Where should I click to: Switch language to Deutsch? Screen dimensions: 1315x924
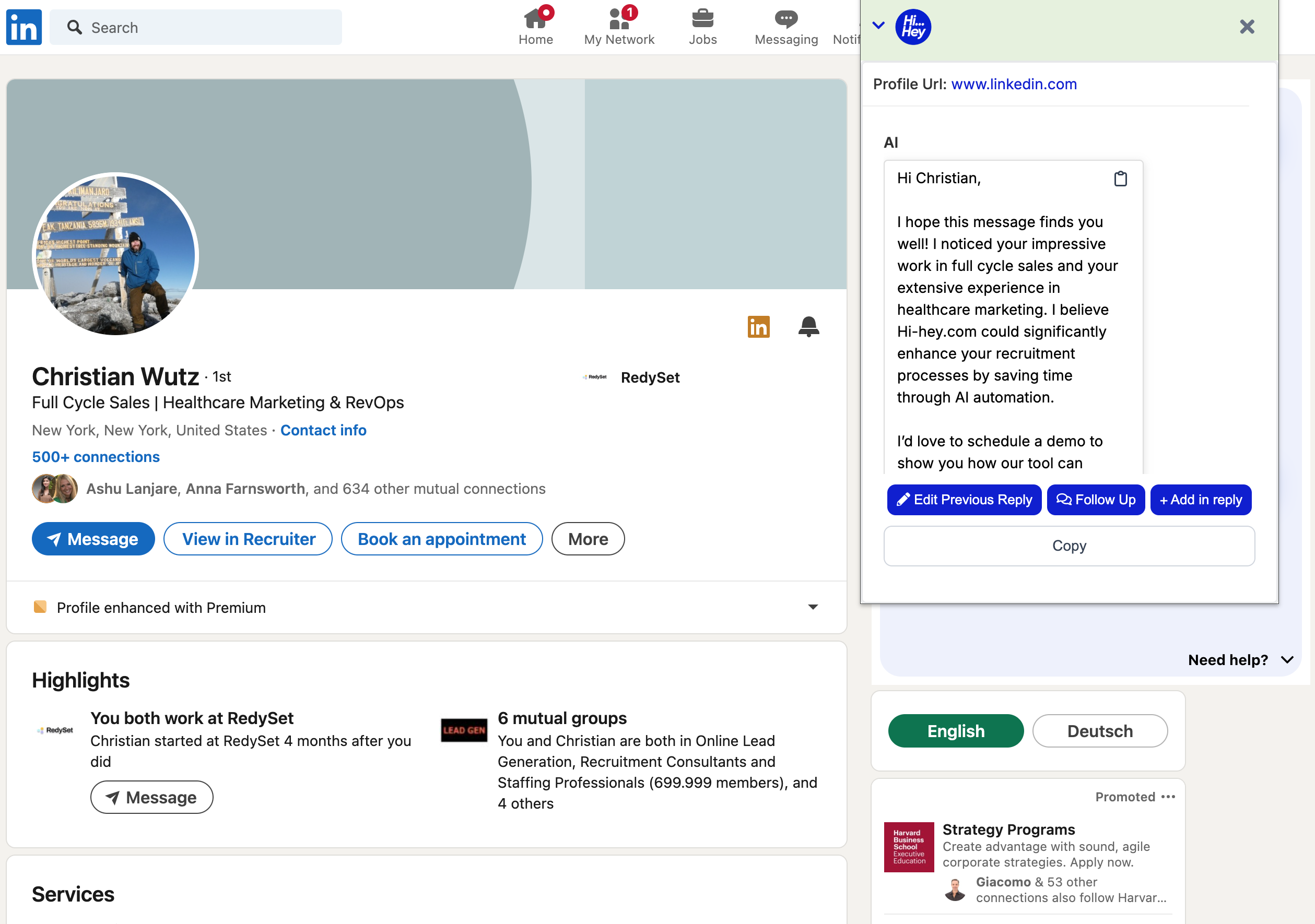pyautogui.click(x=1099, y=730)
